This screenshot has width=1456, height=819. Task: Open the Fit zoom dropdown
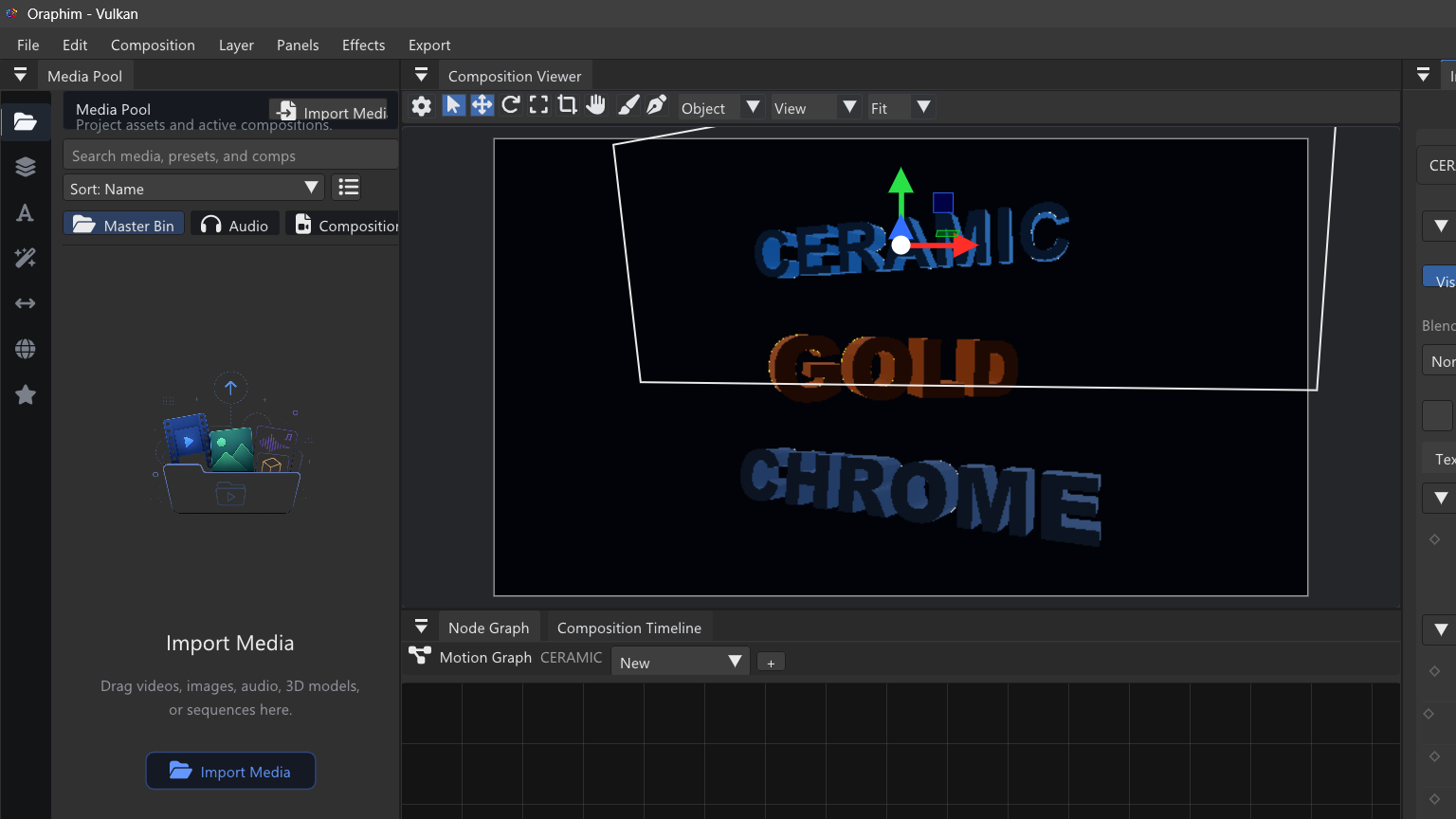[901, 107]
